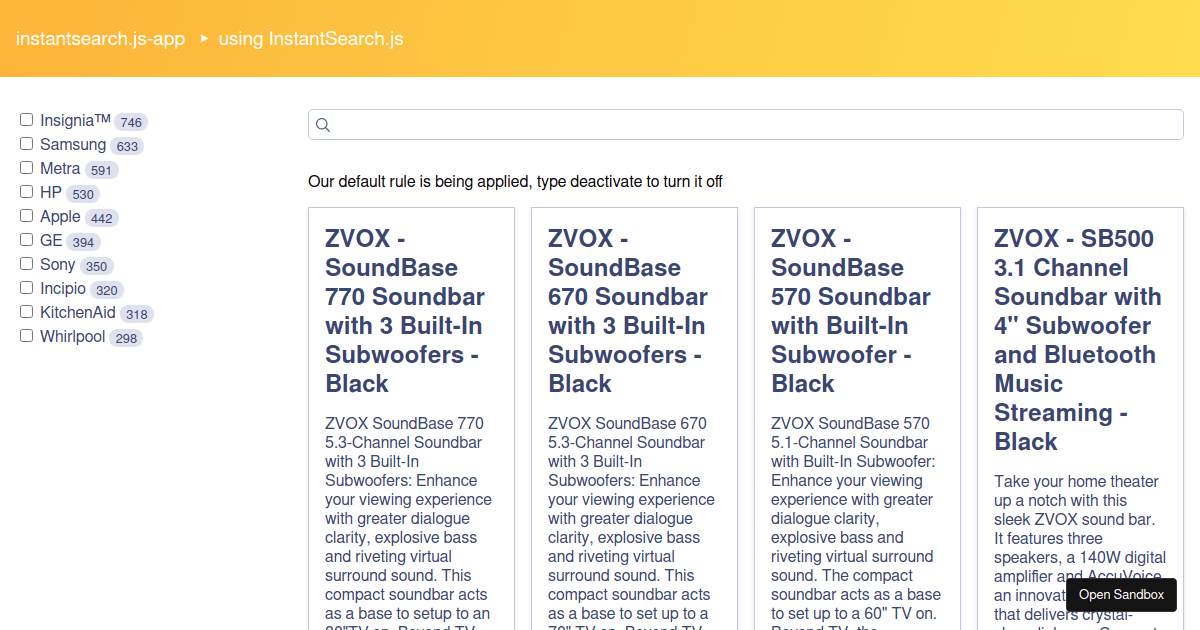Select the ZVOX SoundBase 670 Soundbar card
Image resolution: width=1200 pixels, height=630 pixels.
click(x=628, y=311)
